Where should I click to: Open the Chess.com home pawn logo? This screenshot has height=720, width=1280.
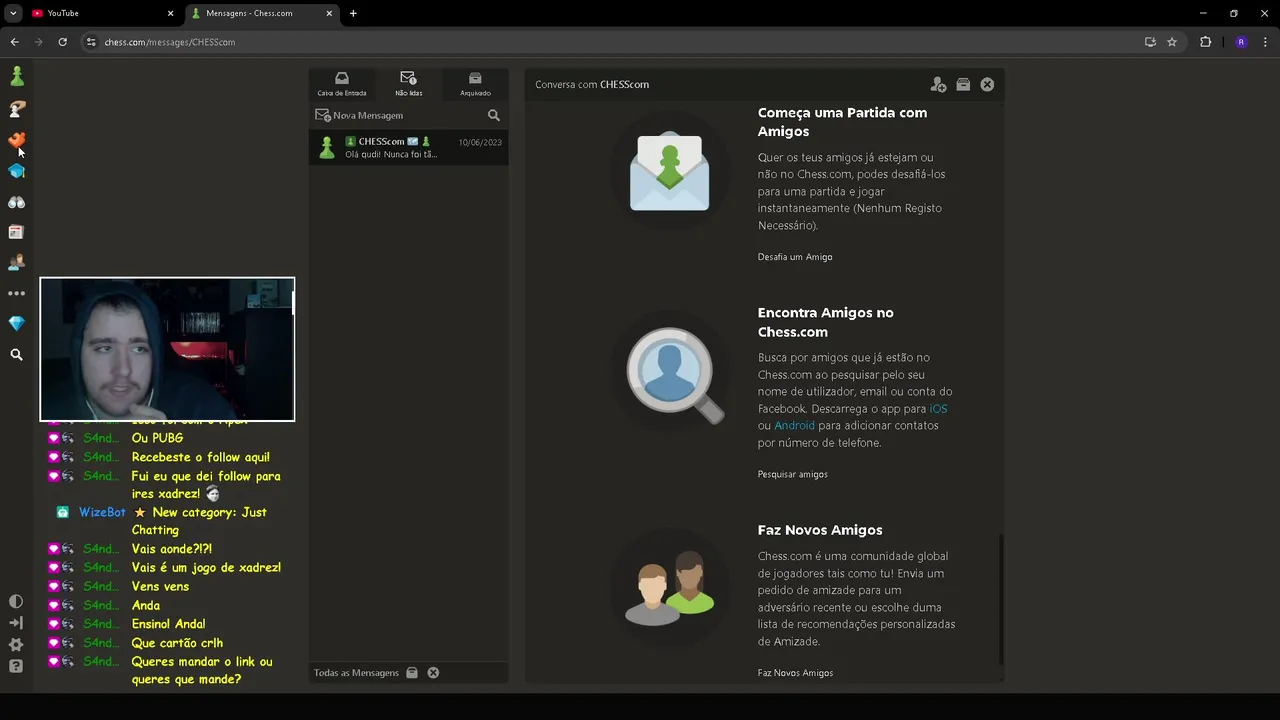16,77
